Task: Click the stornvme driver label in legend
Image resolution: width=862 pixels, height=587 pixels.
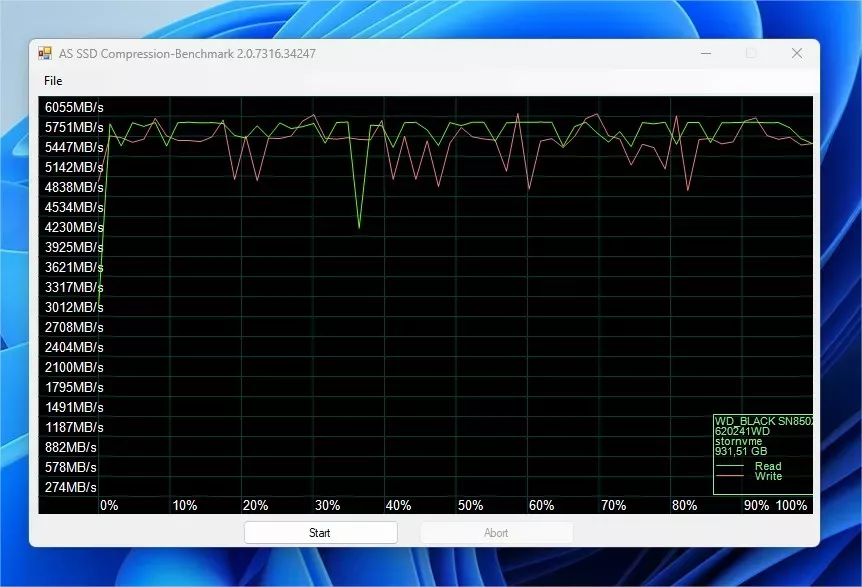Action: click(x=737, y=441)
